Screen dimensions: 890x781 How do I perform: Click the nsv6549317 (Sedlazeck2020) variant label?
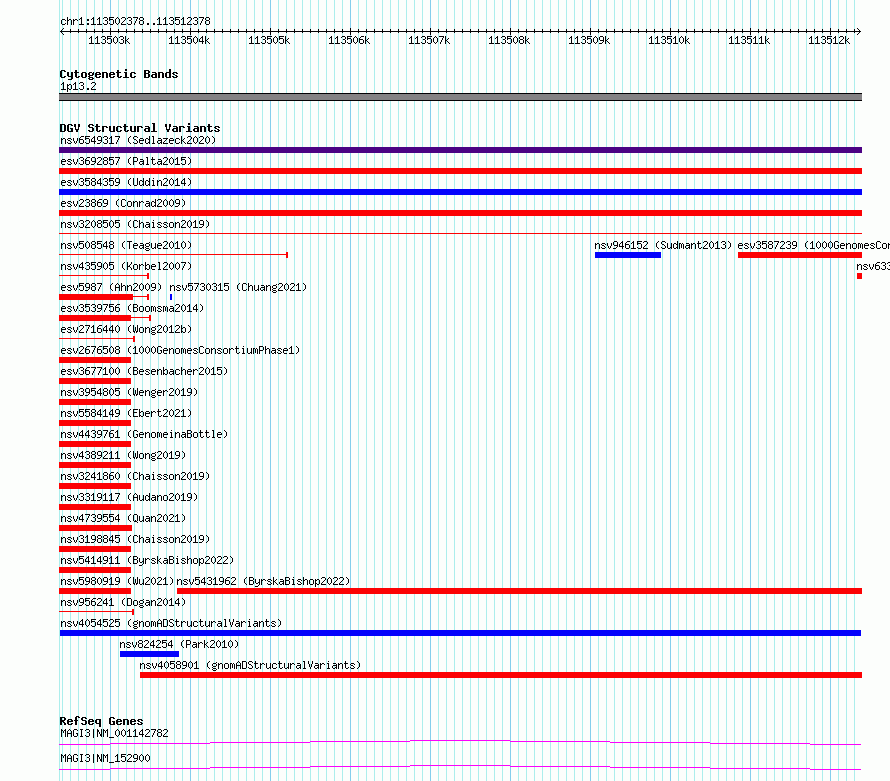pyautogui.click(x=138, y=140)
